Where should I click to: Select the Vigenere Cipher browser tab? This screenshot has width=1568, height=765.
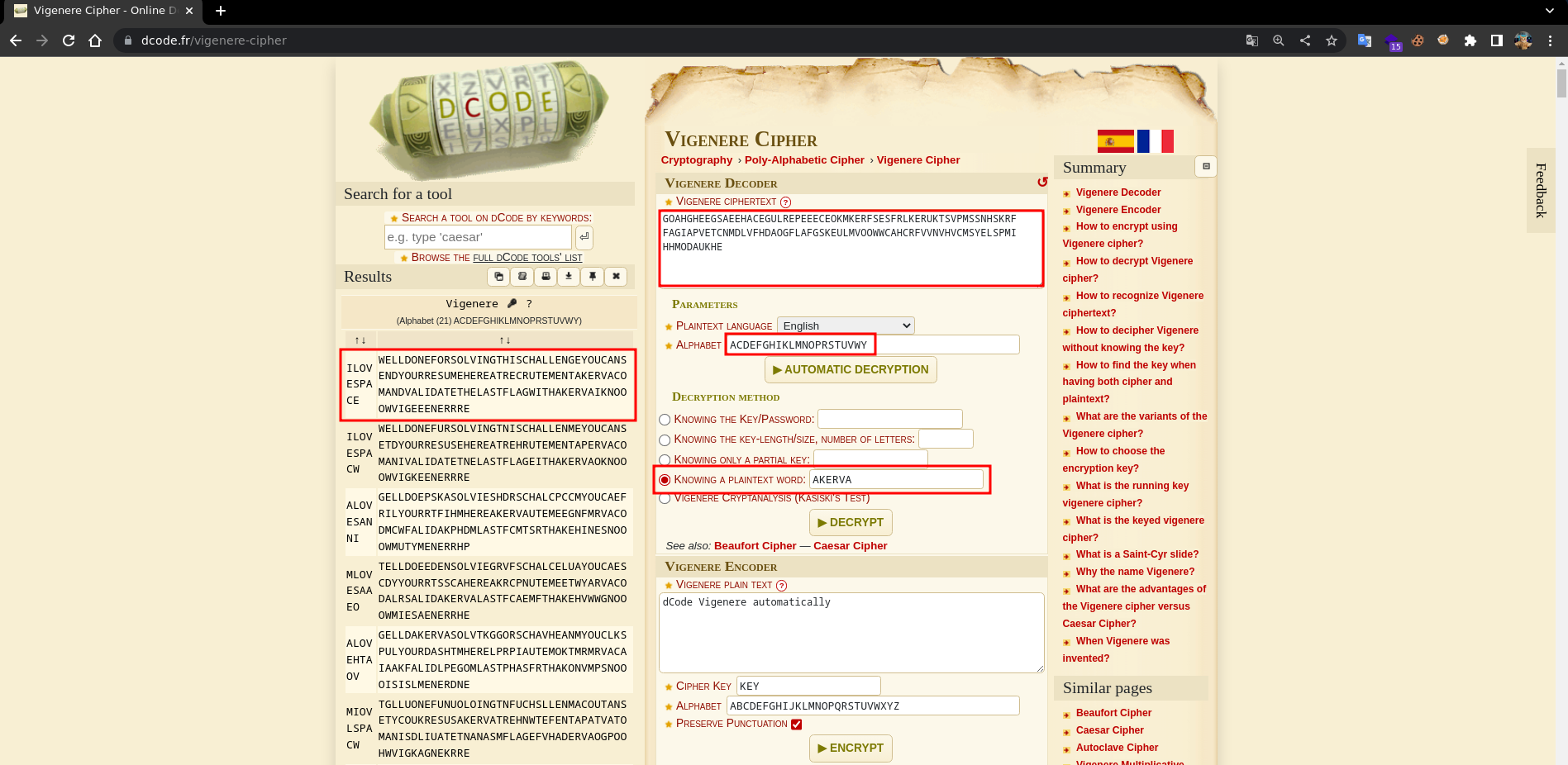point(102,11)
